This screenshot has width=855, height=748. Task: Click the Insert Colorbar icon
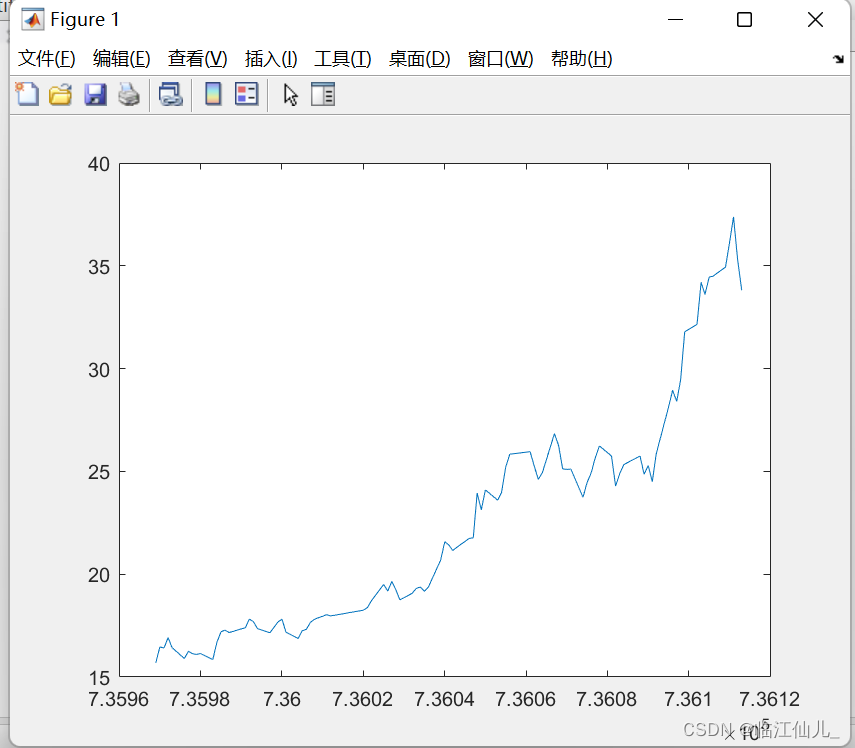(213, 94)
